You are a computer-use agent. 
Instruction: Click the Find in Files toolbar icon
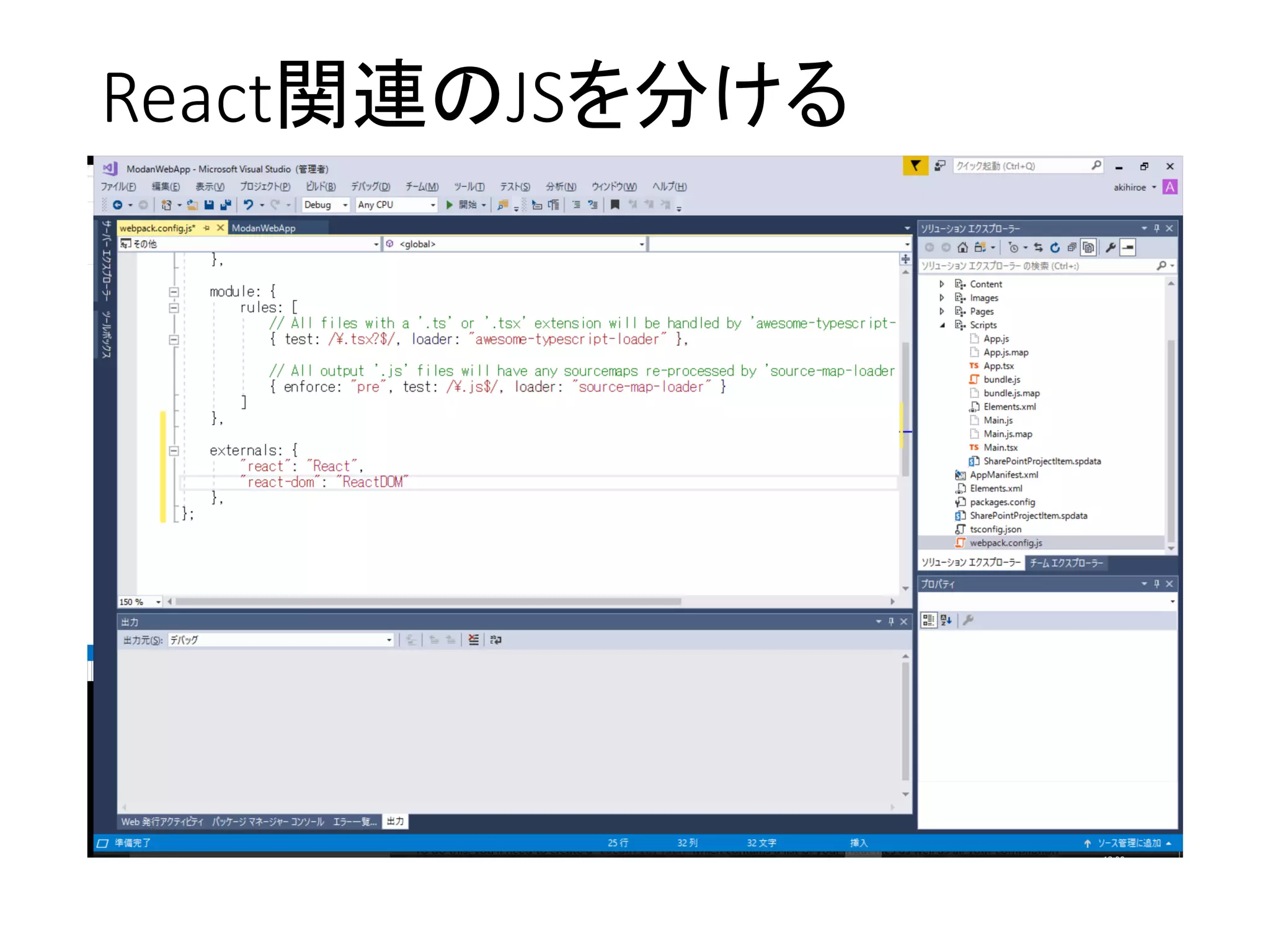point(503,205)
